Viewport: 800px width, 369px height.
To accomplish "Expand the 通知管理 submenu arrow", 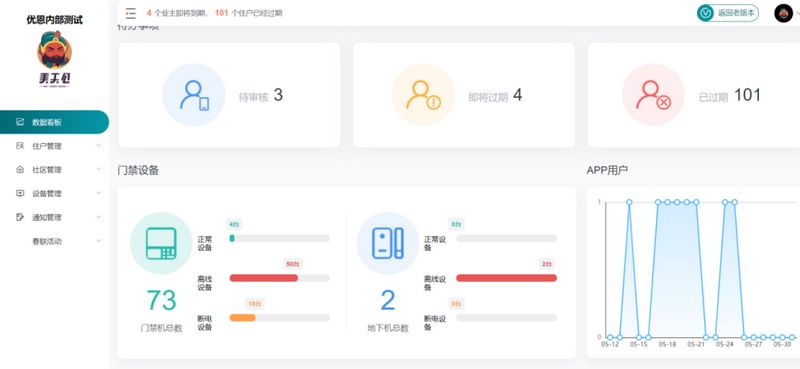I will coord(98,217).
